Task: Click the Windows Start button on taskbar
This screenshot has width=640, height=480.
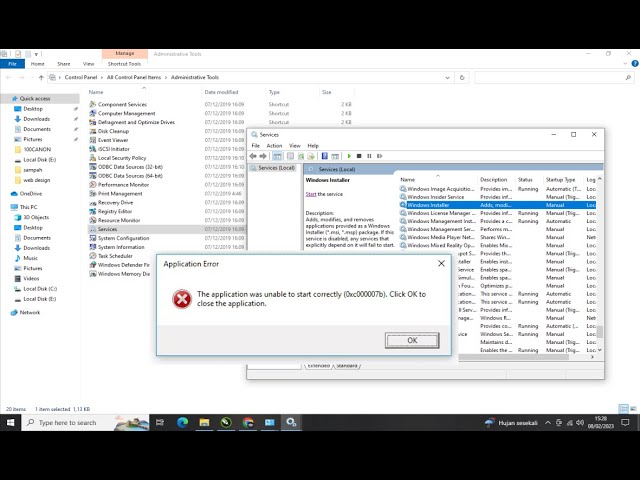Action: (x=10, y=422)
